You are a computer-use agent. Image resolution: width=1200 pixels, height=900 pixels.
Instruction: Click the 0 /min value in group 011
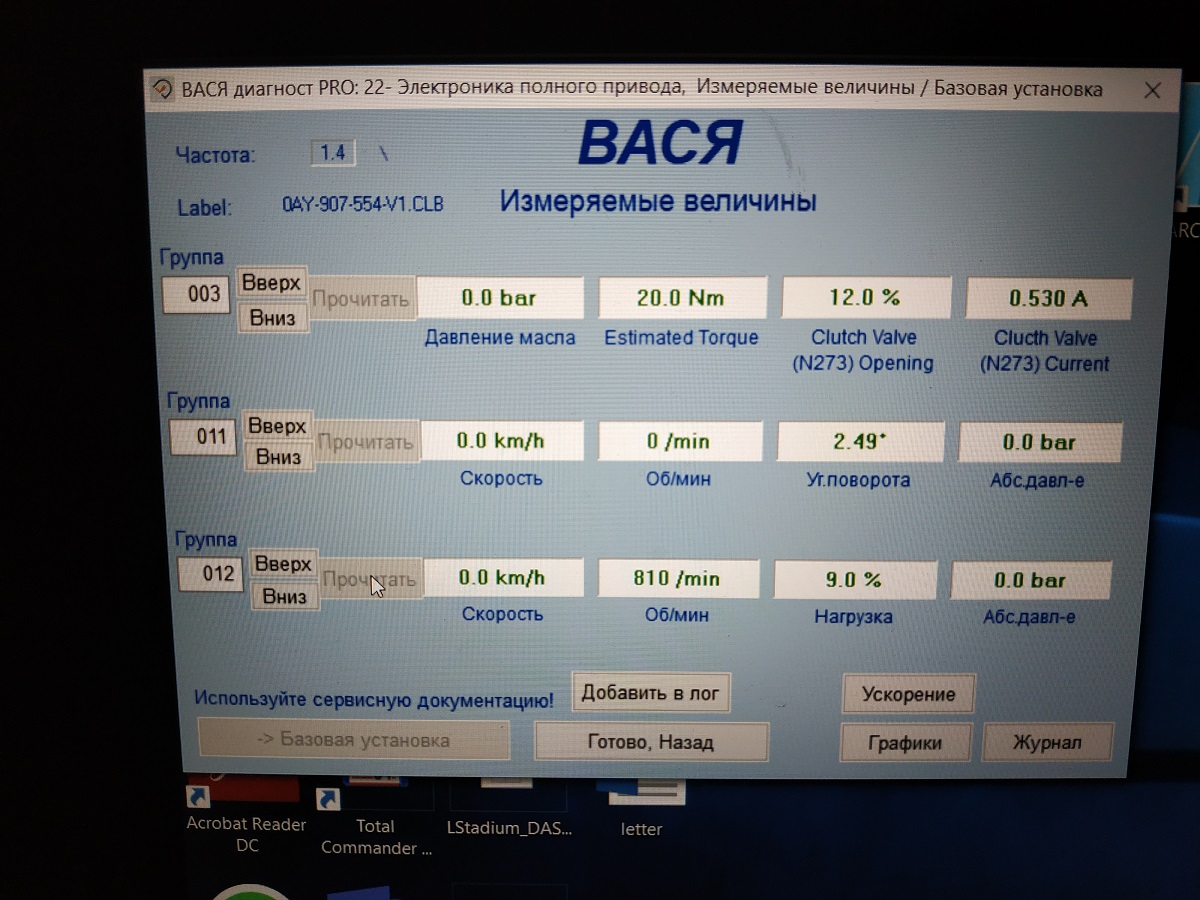point(680,440)
